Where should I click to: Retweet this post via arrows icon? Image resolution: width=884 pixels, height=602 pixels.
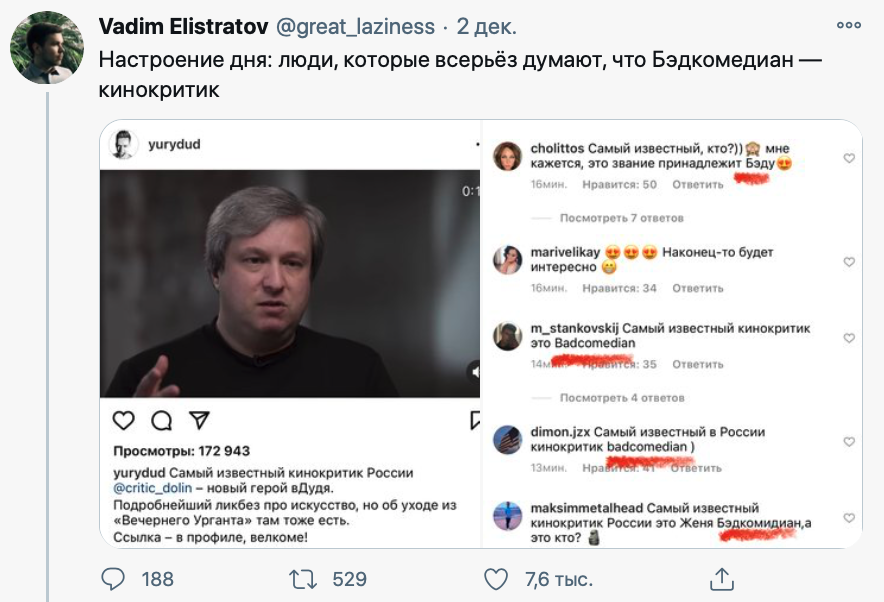coord(301,578)
